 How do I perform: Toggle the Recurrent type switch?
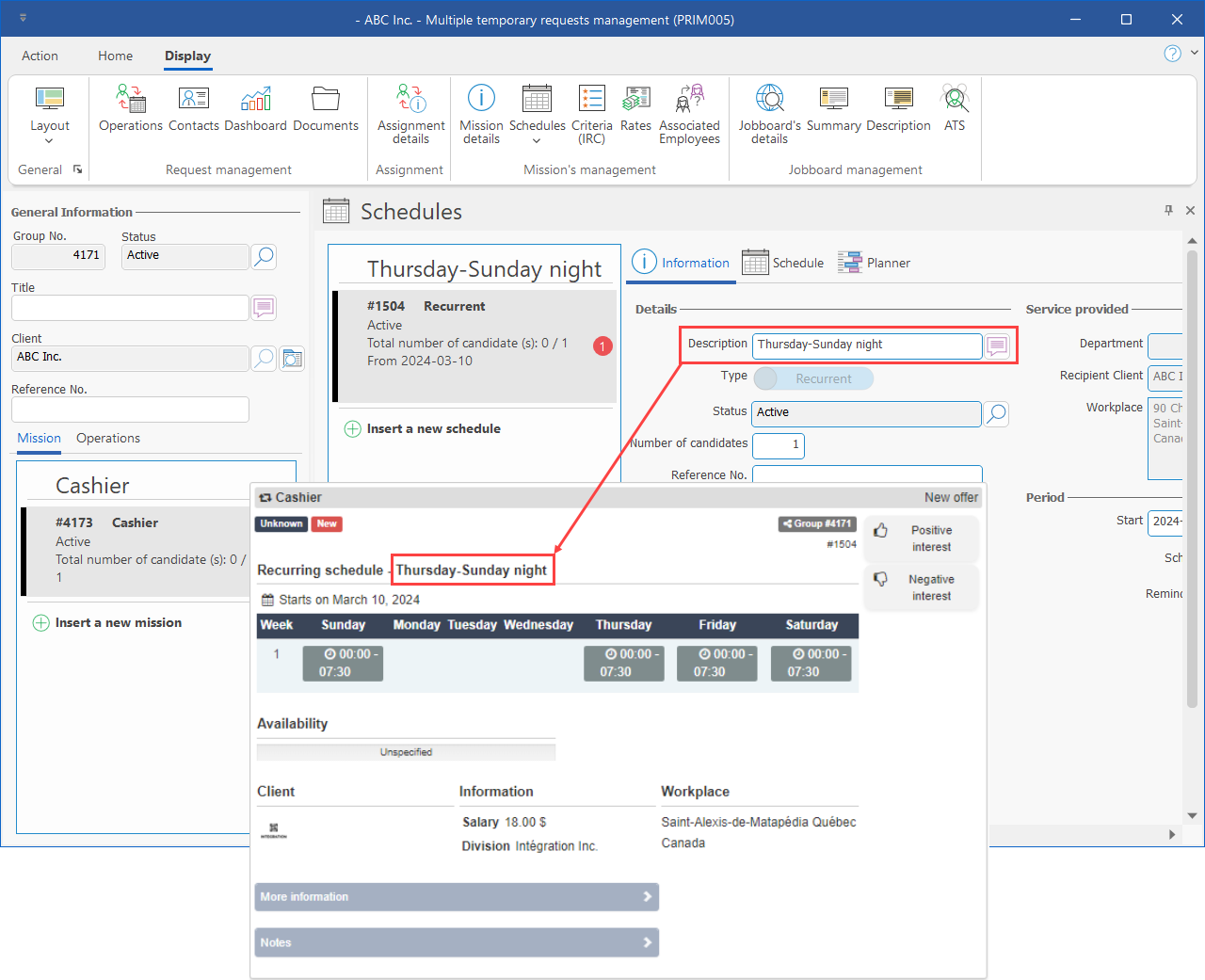tap(813, 378)
